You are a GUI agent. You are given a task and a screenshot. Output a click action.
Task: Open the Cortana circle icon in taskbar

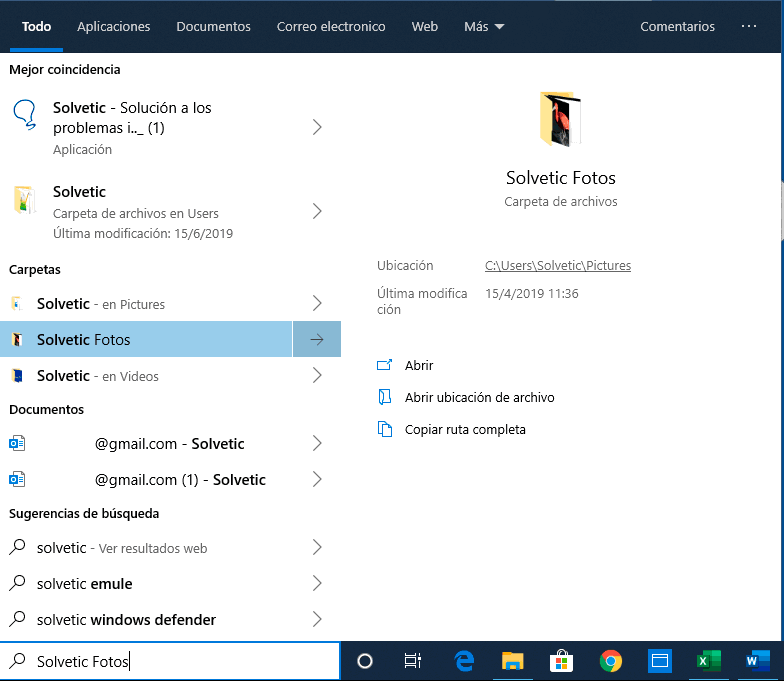(x=364, y=661)
